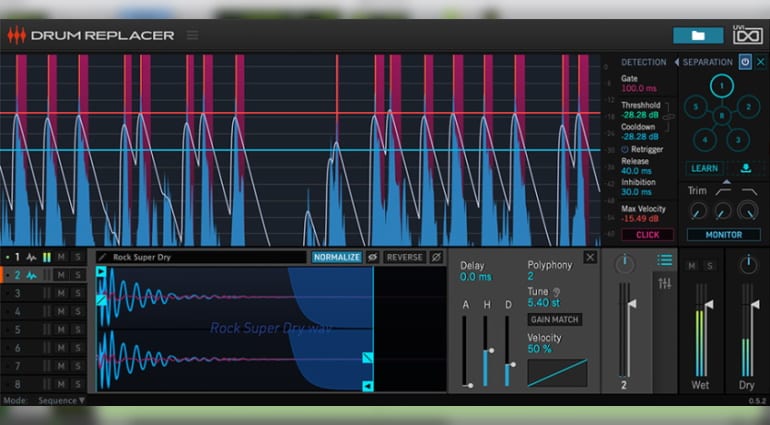Select the Threshold value -28.28 dB
The image size is (770, 425).
tap(639, 115)
